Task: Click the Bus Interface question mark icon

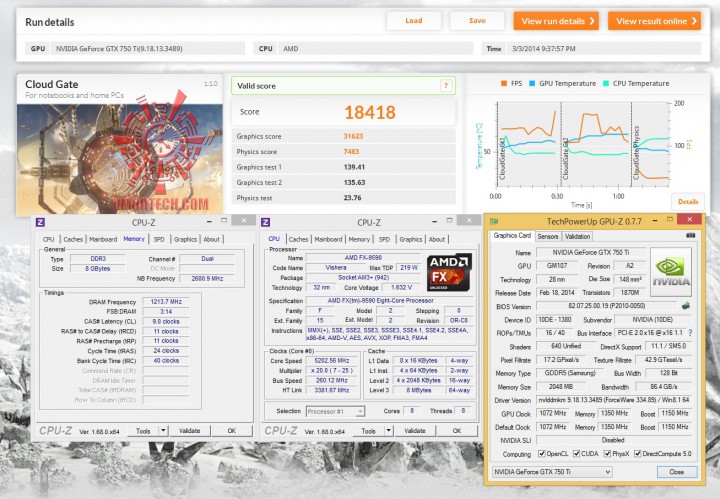Action: point(690,333)
